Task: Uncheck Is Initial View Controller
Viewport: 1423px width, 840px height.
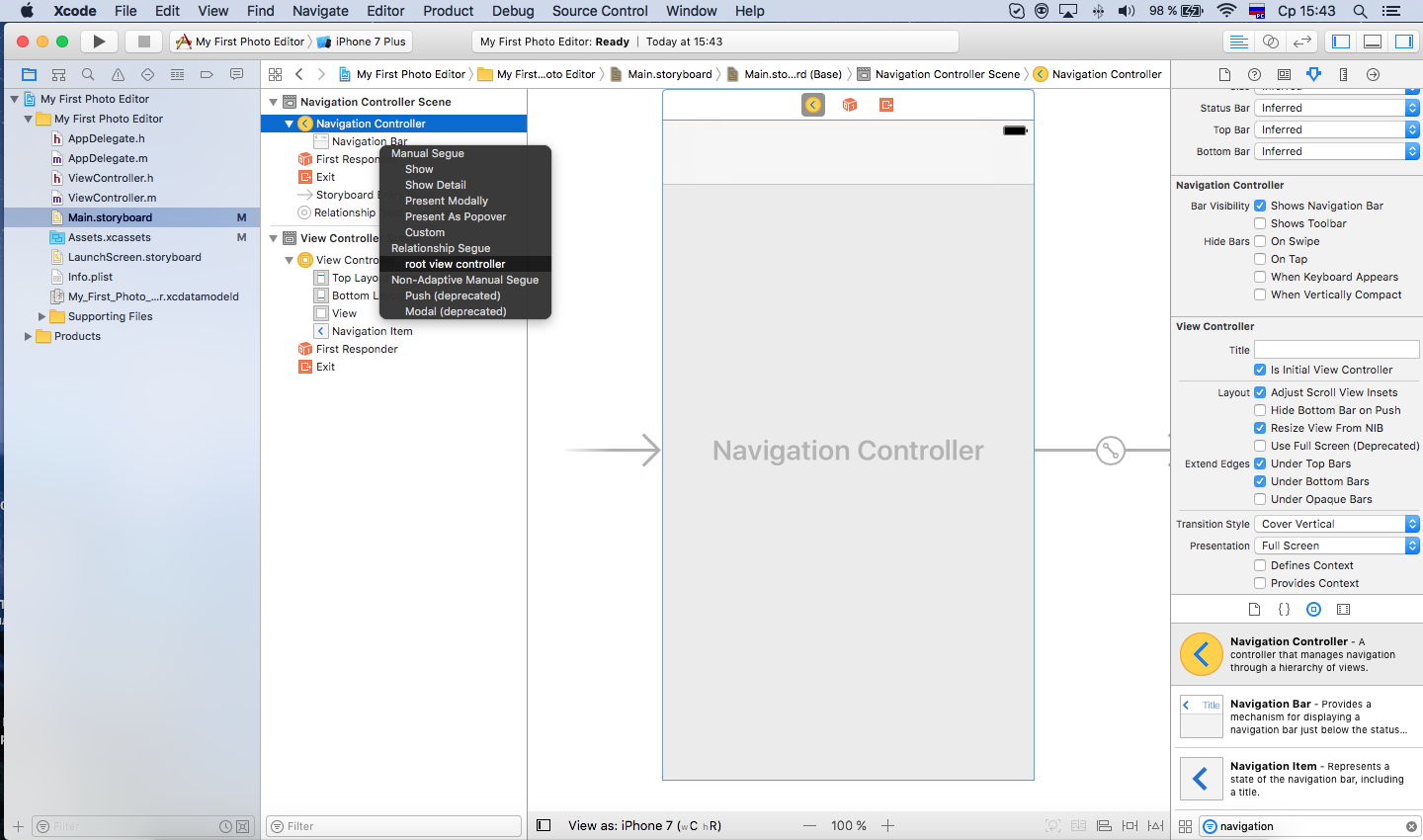Action: coord(1260,370)
